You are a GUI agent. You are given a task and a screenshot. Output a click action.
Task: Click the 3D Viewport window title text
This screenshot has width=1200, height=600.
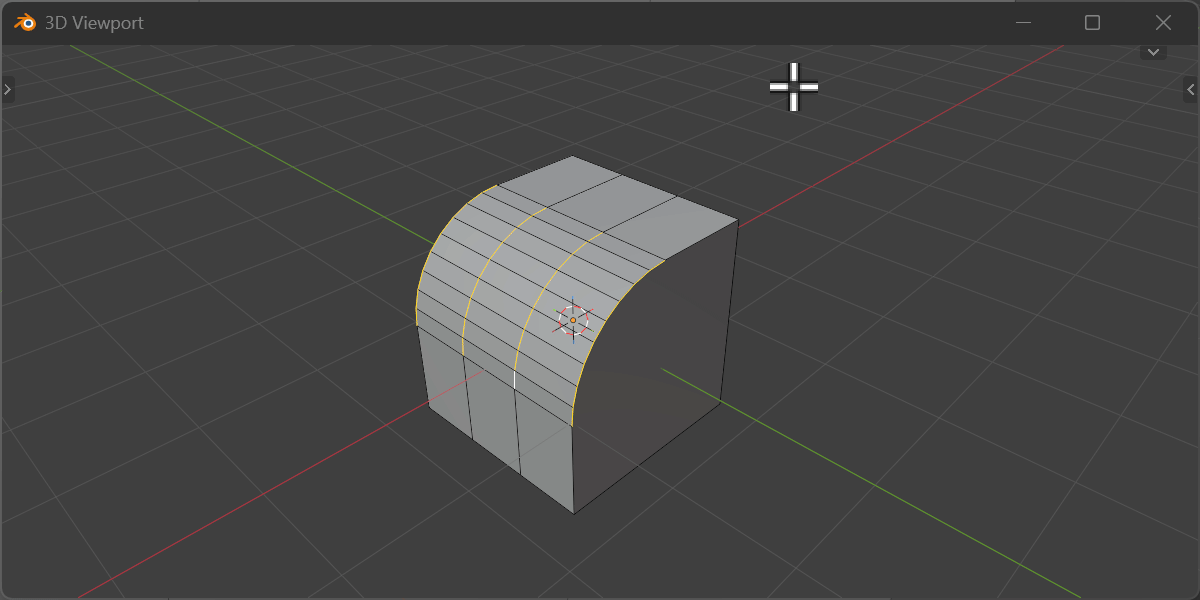click(94, 22)
